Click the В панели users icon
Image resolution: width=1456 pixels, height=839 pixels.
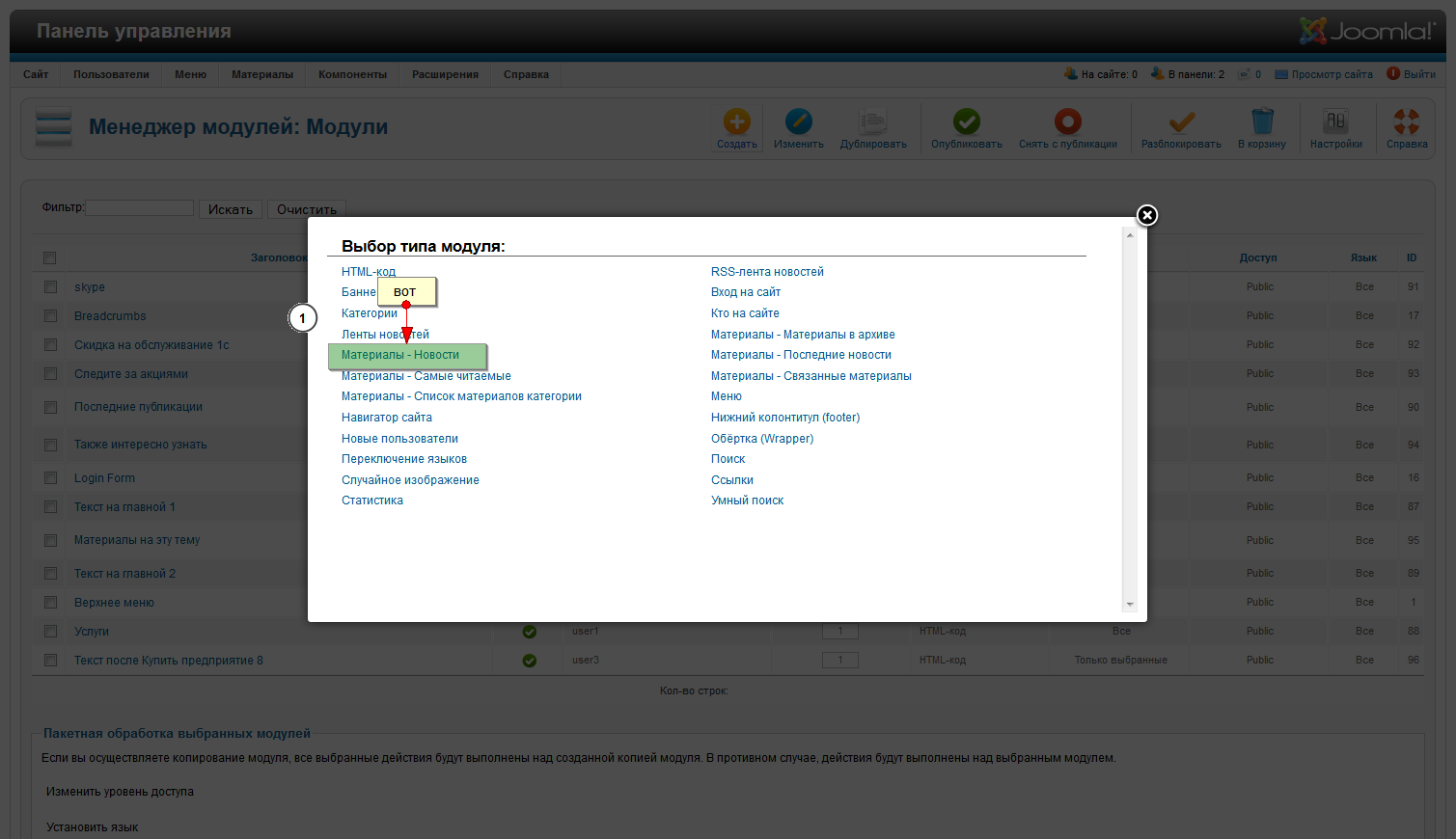(1158, 73)
